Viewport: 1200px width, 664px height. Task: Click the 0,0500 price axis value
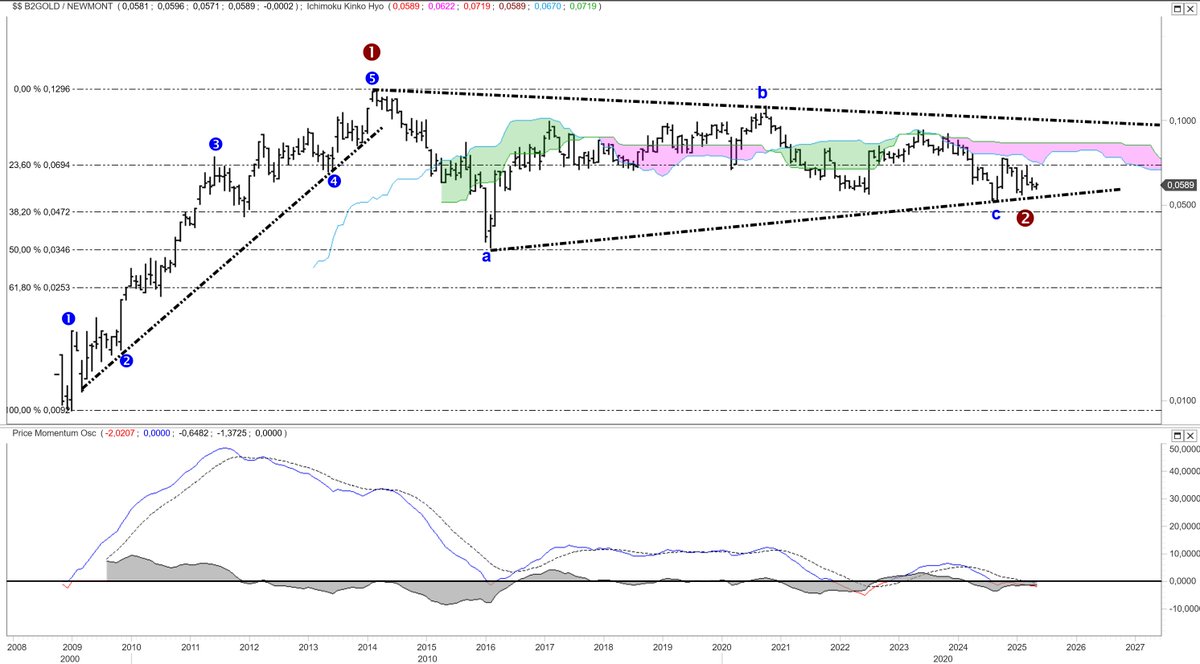[x=1183, y=205]
